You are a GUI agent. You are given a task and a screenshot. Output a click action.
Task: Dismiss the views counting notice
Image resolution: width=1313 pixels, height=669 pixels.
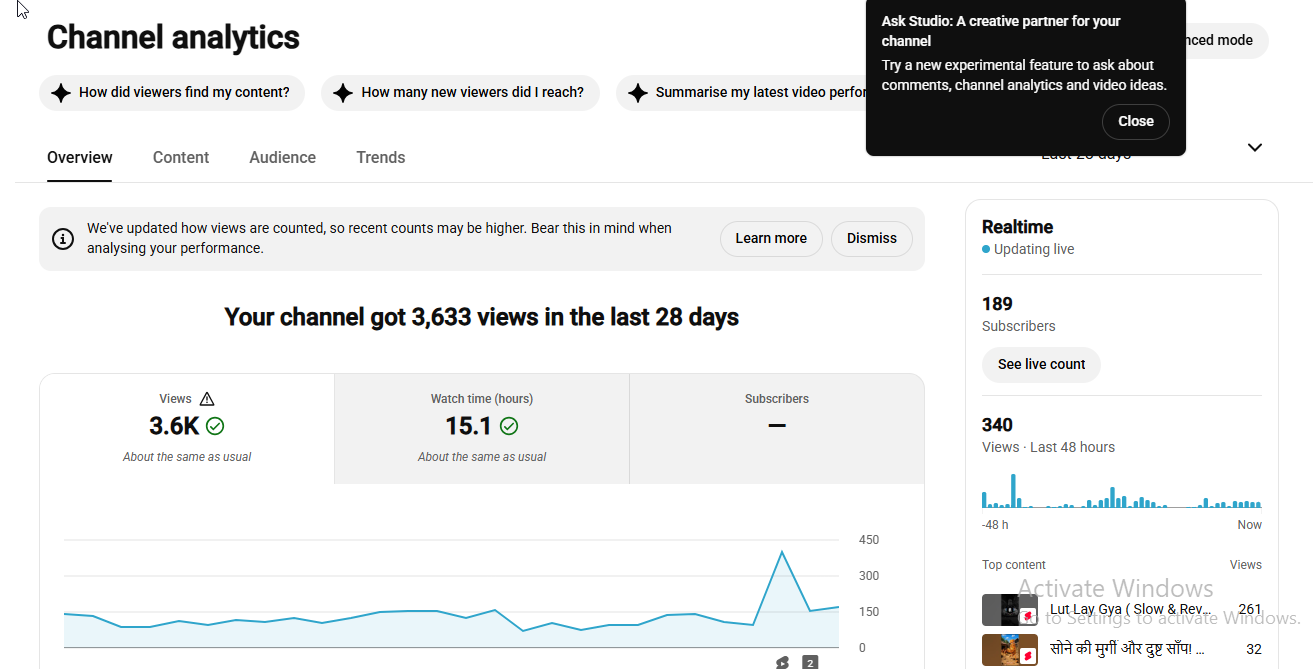pos(872,239)
